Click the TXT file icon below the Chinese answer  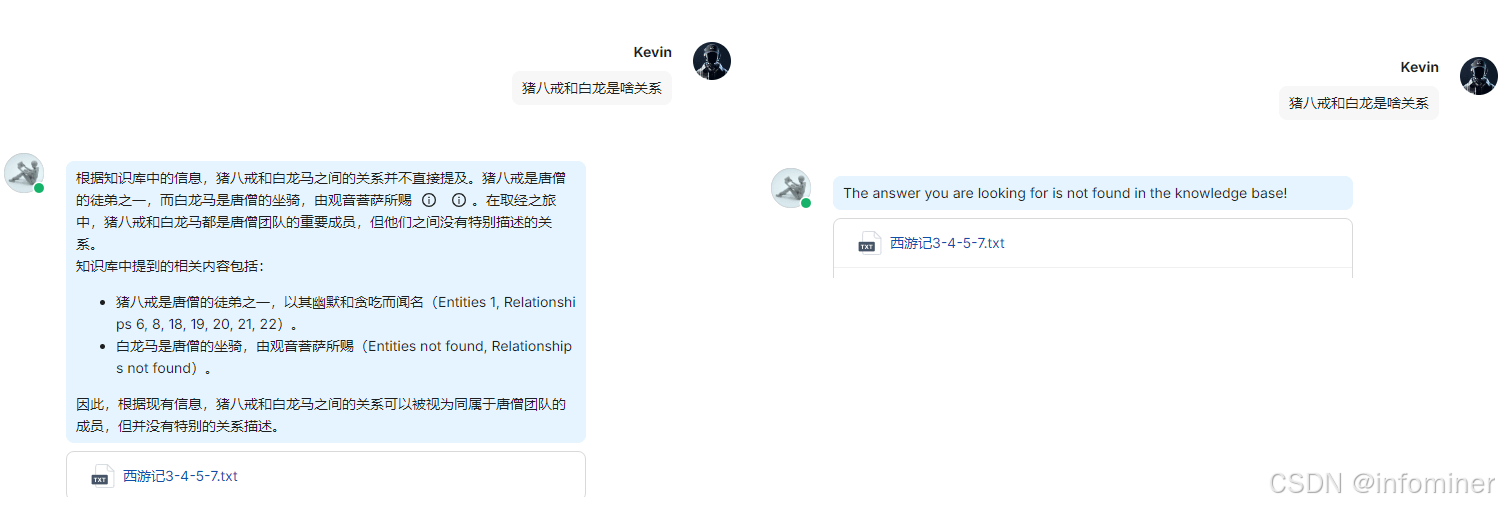click(101, 476)
